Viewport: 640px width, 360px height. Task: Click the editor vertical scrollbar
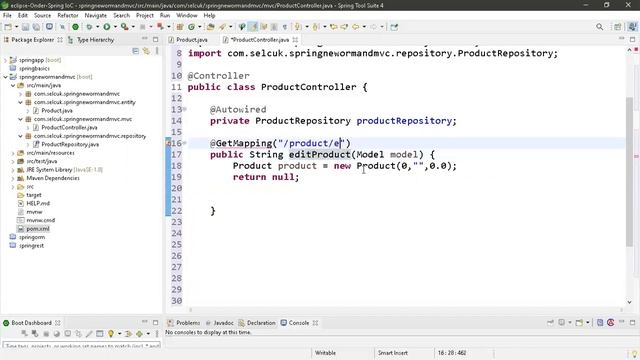point(629,171)
